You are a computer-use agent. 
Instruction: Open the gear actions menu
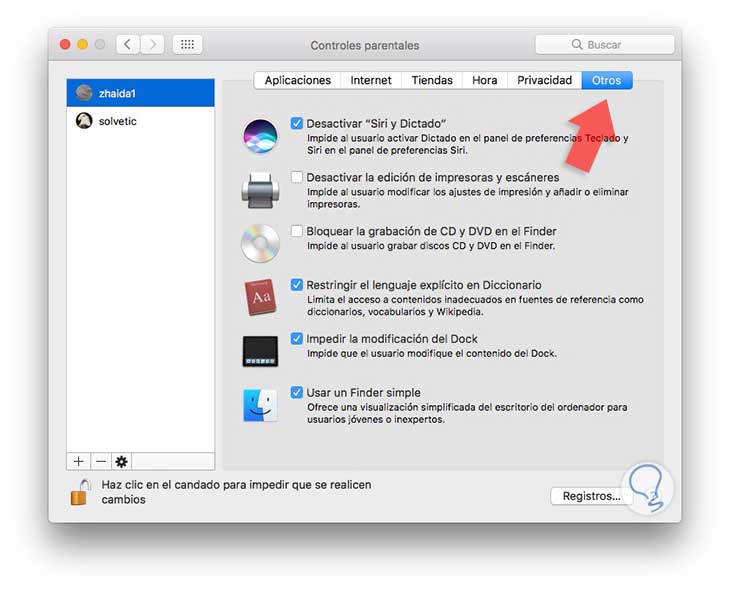click(122, 461)
